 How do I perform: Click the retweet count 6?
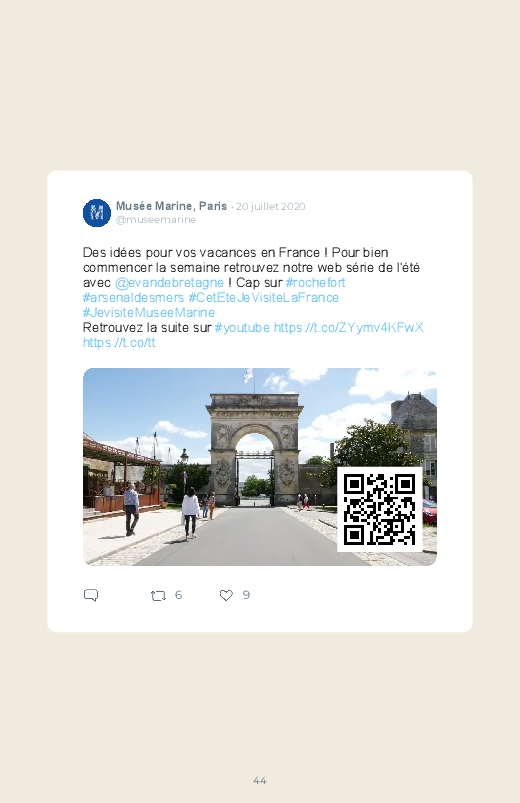point(178,595)
